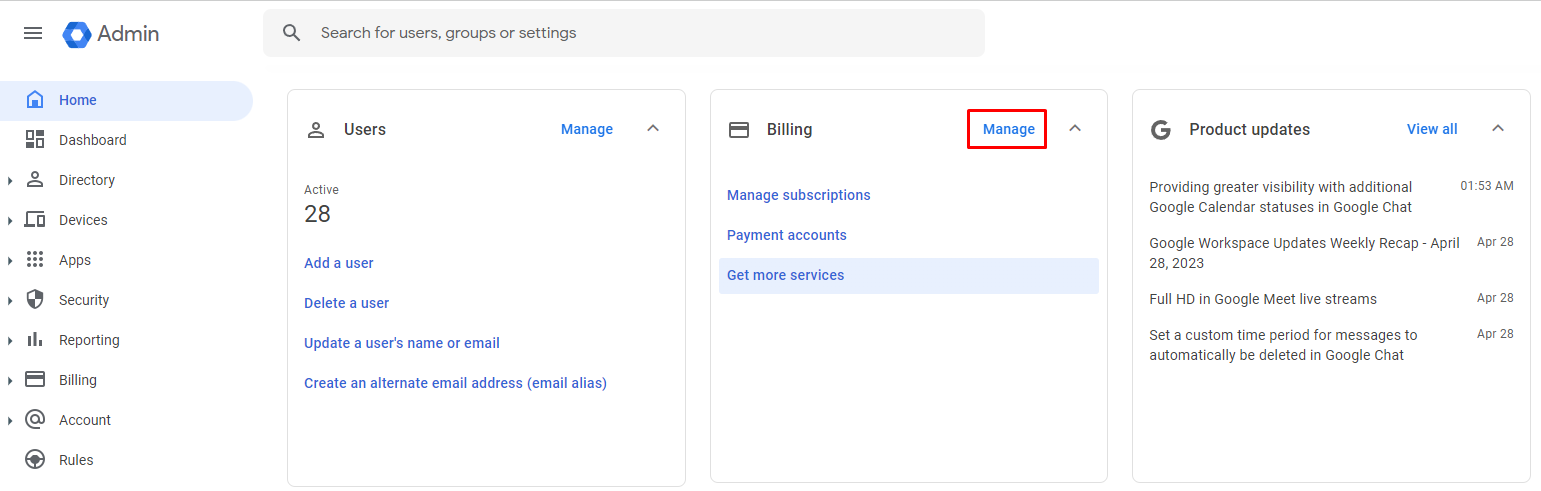Open the hamburger main menu
Image resolution: width=1541 pixels, height=491 pixels.
coord(33,33)
